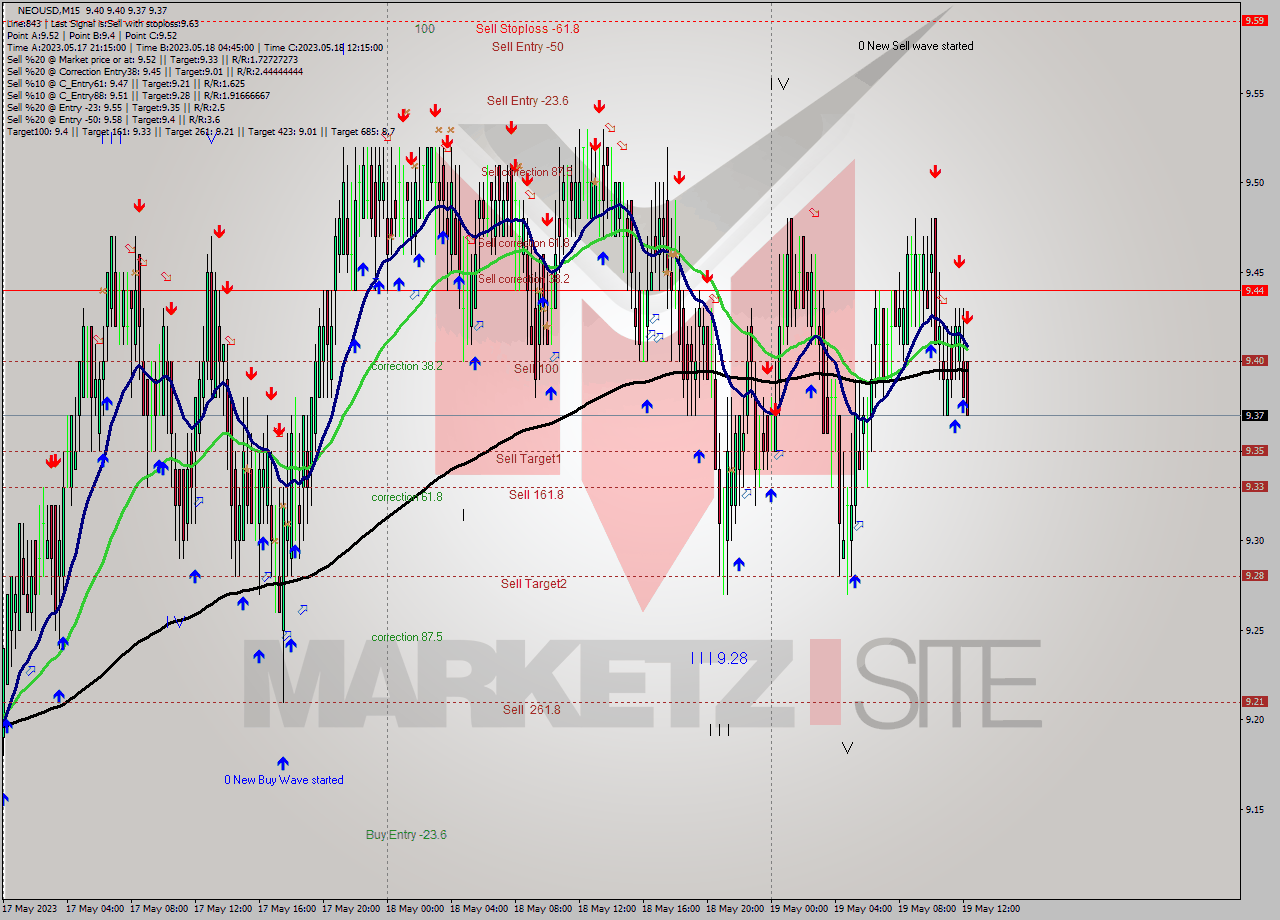Click the black 9.37 current price tag
This screenshot has width=1280, height=920.
click(1254, 415)
